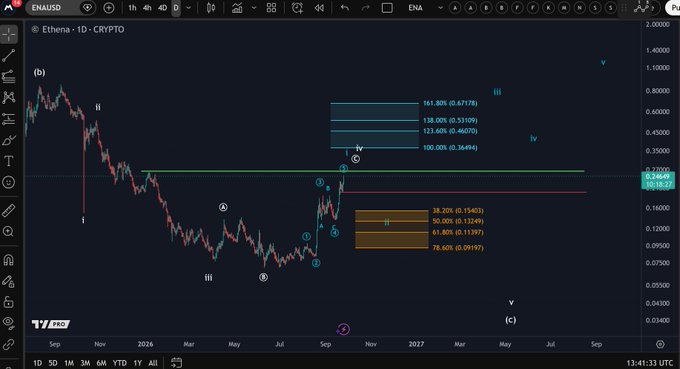Viewport: 680px width, 369px height.
Task: Click the M favorite drawing shortcut
Action: [564, 8]
